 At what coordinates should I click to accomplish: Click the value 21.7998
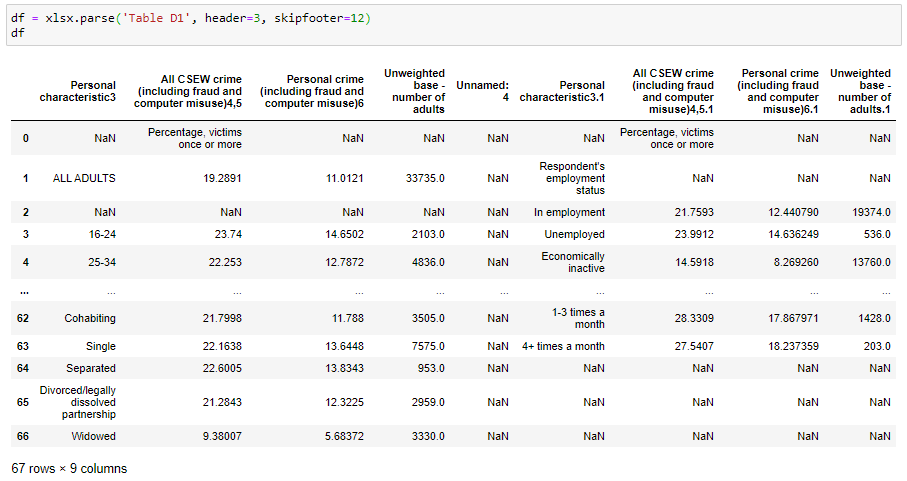point(222,318)
